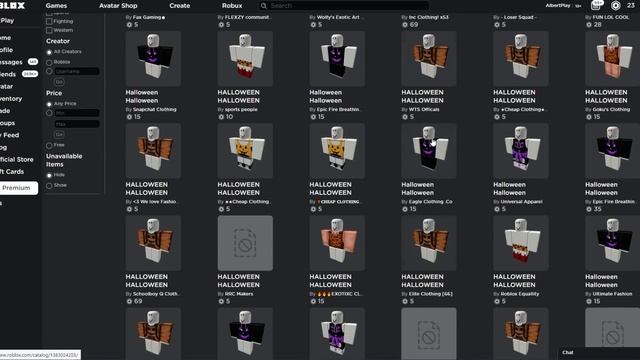Select the All Creators radio
Image resolution: width=640 pixels, height=360 pixels.
(49, 52)
